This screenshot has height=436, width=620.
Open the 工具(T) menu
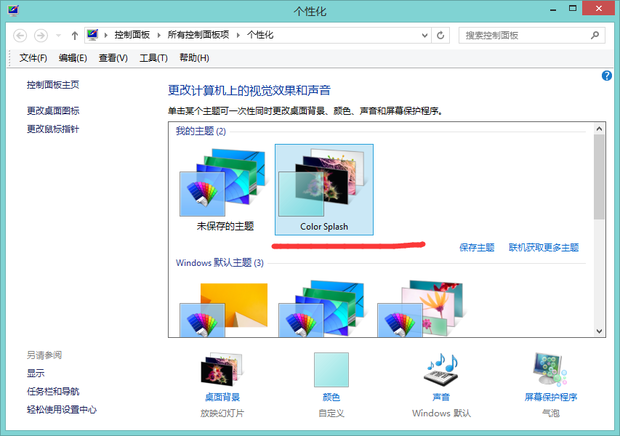pyautogui.click(x=153, y=57)
